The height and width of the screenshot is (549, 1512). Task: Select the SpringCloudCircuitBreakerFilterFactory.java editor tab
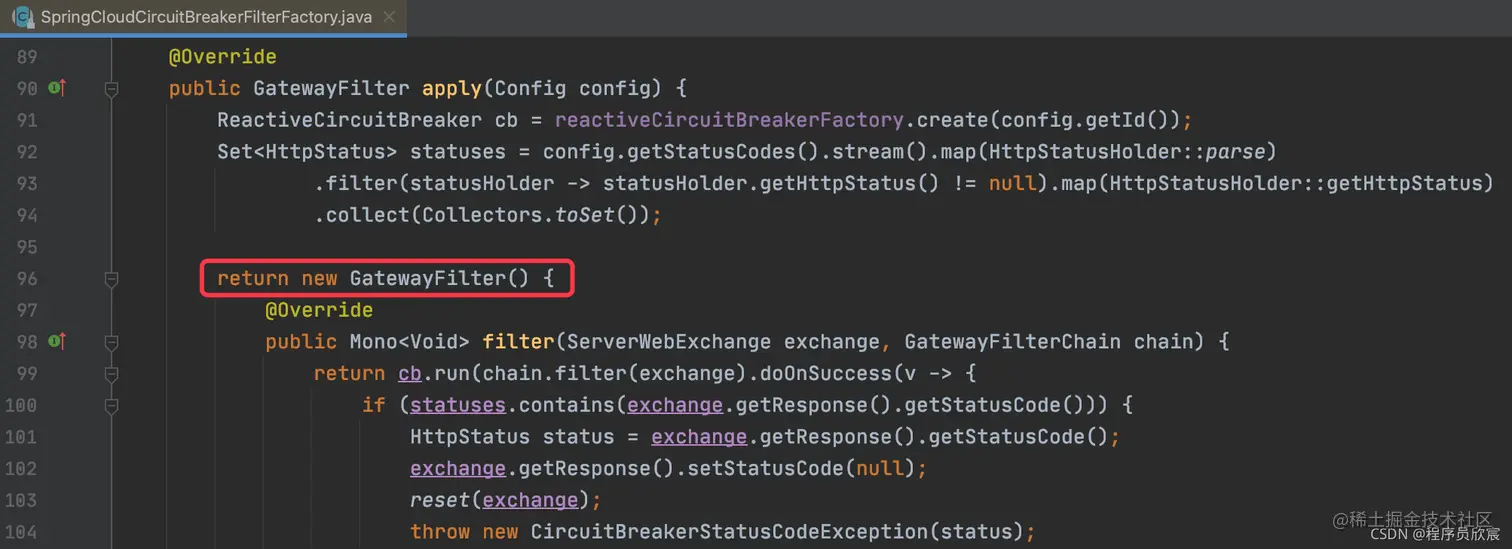[203, 17]
